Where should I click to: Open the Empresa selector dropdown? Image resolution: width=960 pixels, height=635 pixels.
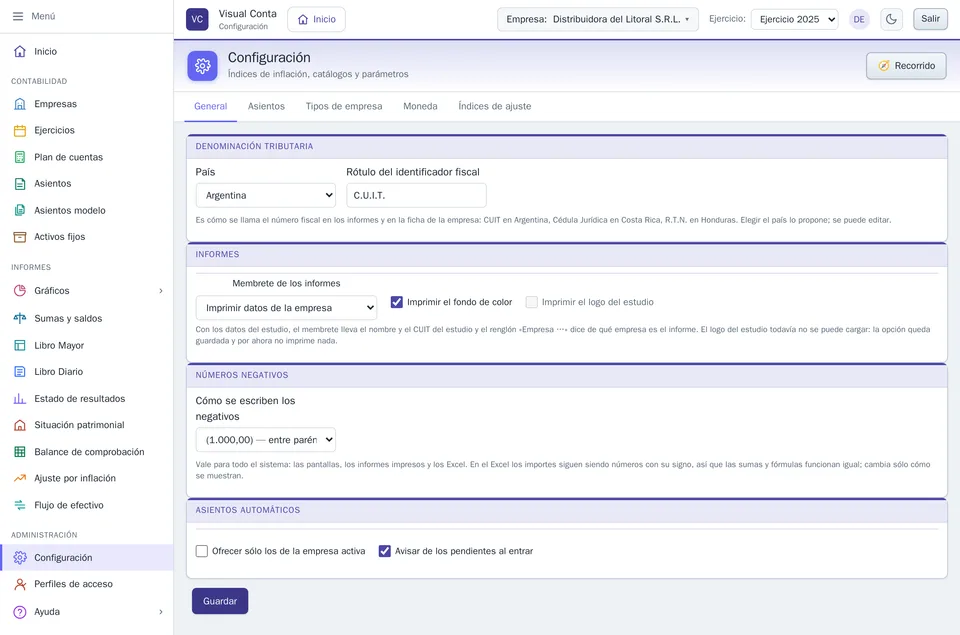[x=598, y=19]
